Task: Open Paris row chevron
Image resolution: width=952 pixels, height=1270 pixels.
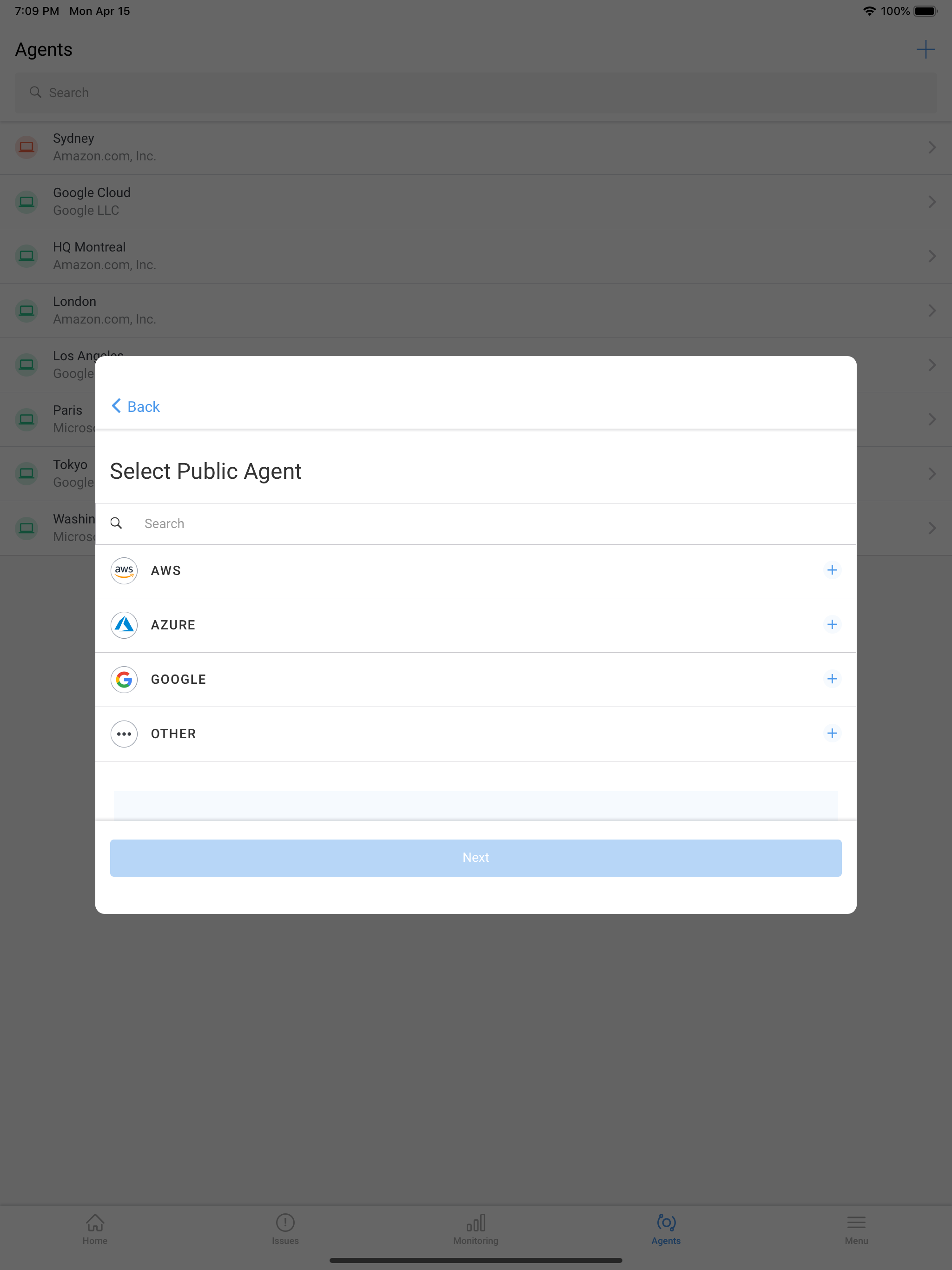Action: [x=932, y=419]
